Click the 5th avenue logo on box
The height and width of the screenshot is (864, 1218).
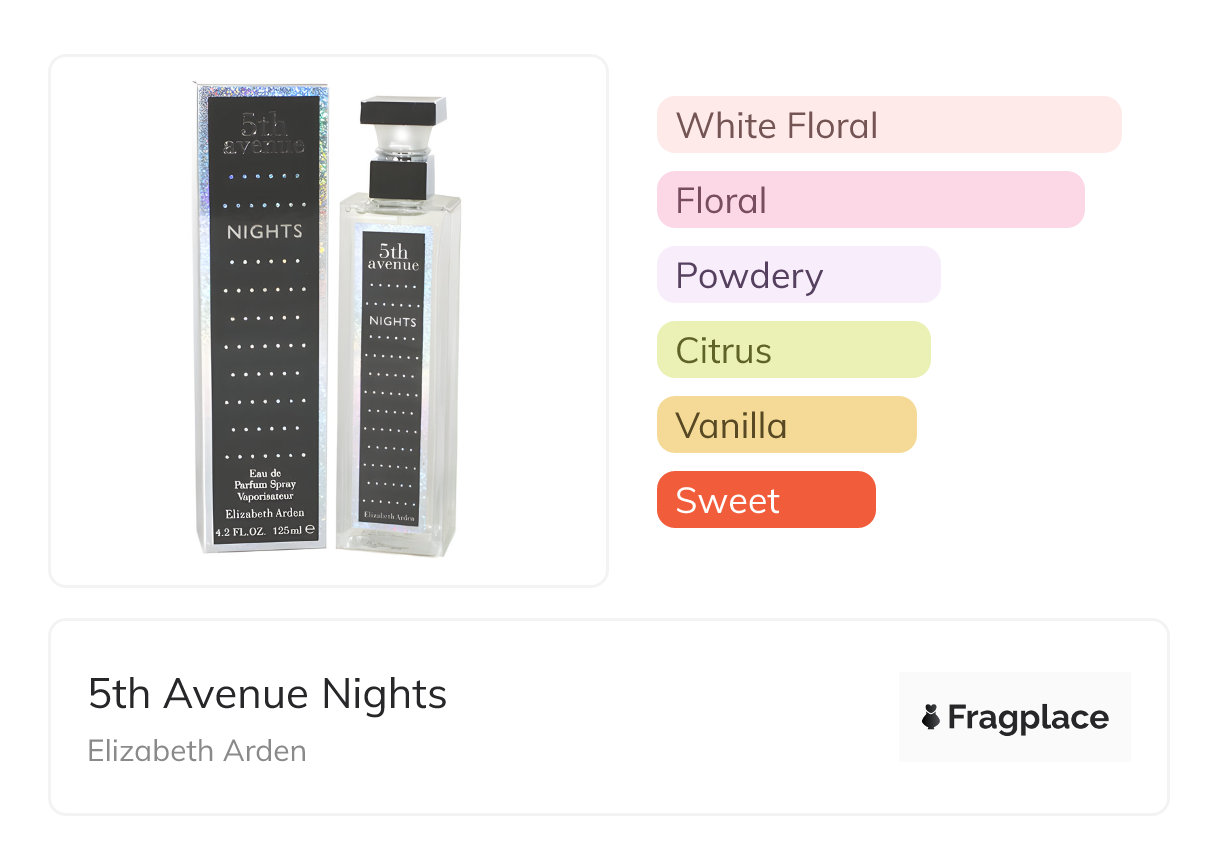(264, 137)
